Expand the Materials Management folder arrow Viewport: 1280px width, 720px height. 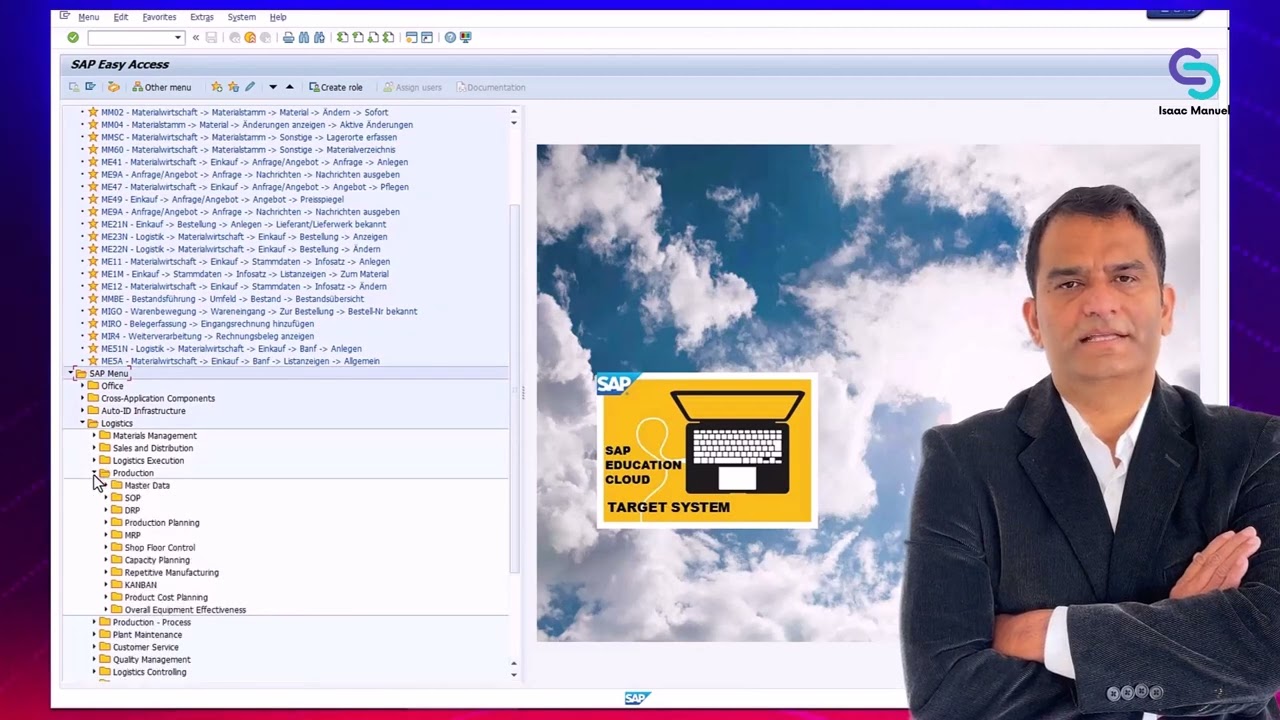click(x=95, y=436)
